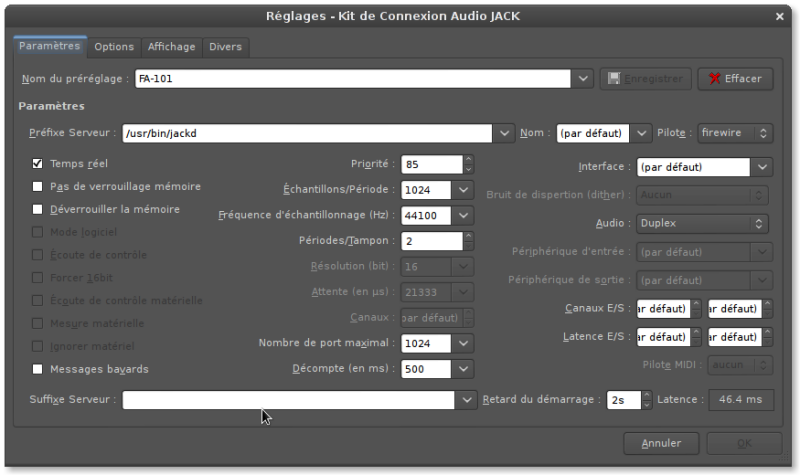
Task: Click the Enregistrer floppy disk icon
Action: [614, 79]
